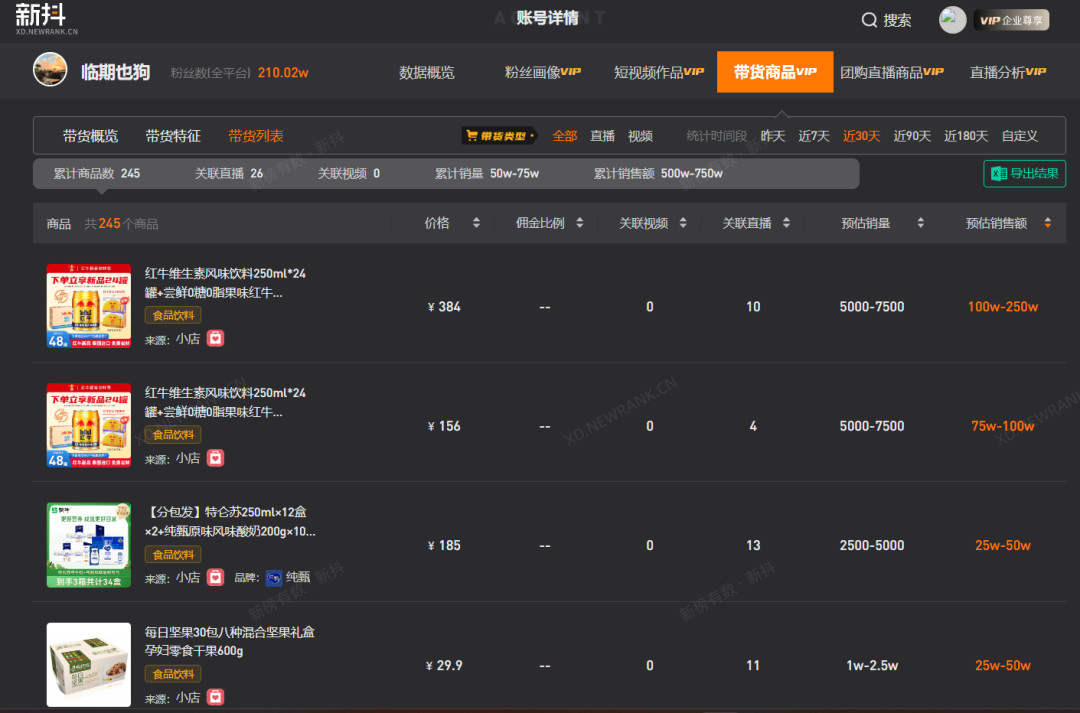Choose the 近7天 time range
This screenshot has height=713, width=1080.
click(813, 136)
